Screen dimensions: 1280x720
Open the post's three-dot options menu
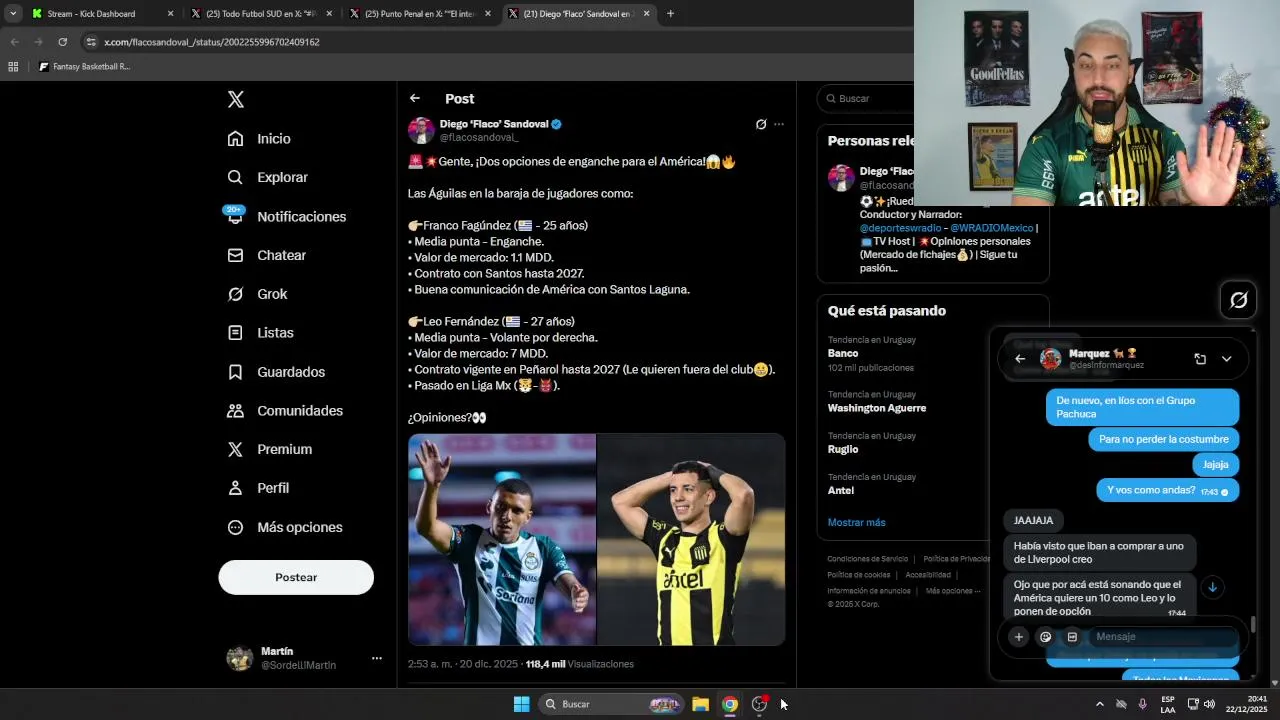(x=779, y=124)
